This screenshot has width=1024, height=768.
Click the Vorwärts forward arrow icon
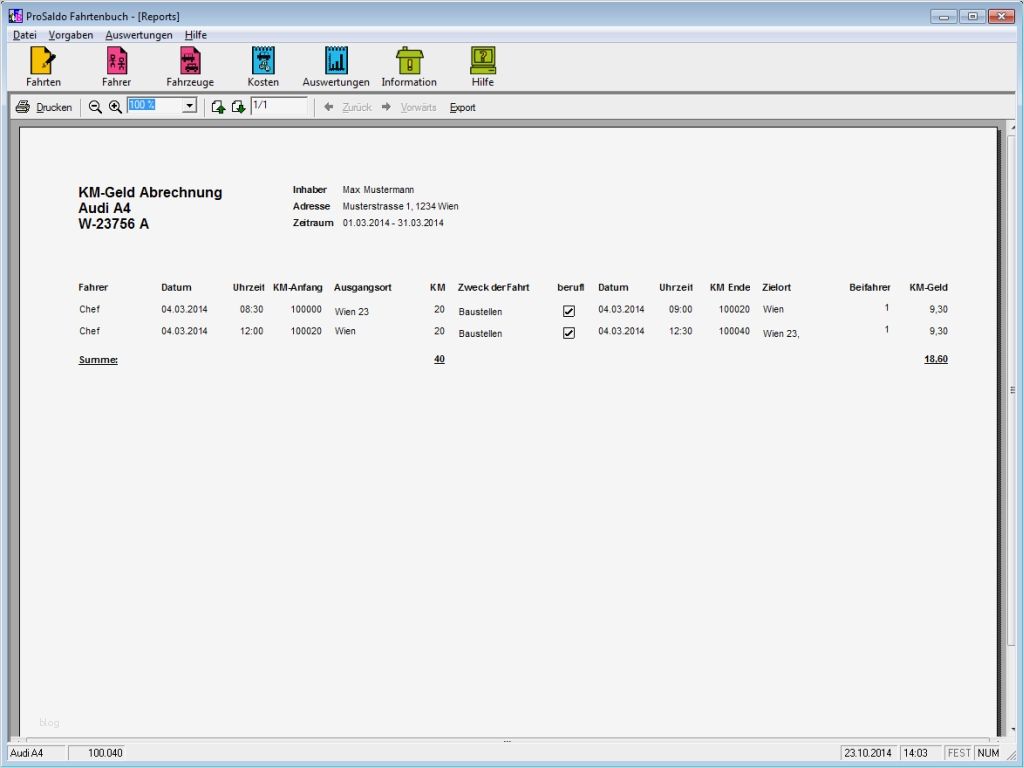pos(387,106)
